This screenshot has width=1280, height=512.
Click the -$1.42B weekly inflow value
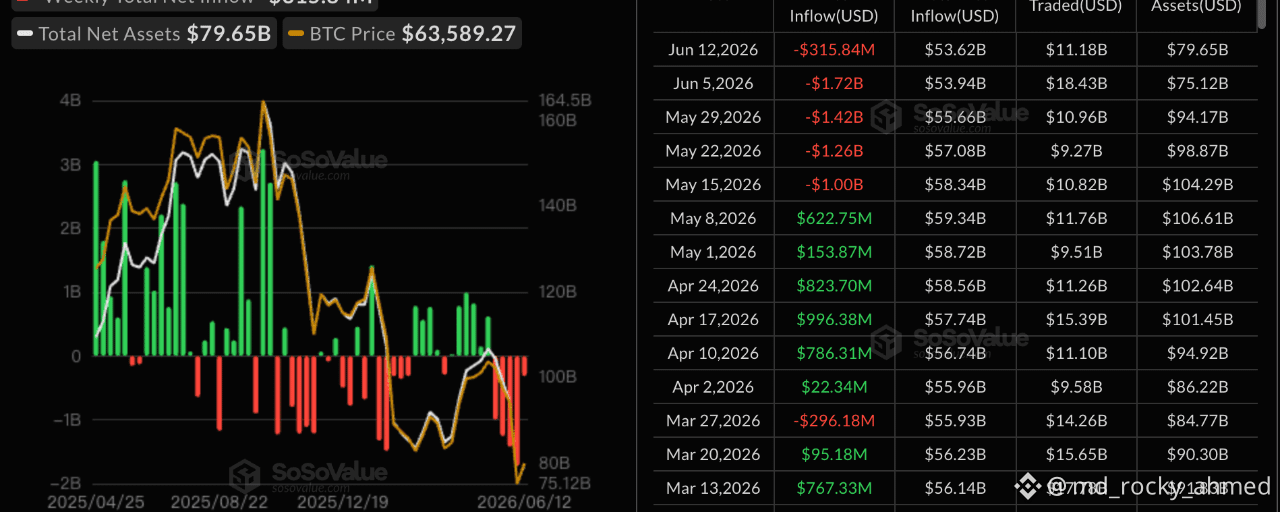834,117
